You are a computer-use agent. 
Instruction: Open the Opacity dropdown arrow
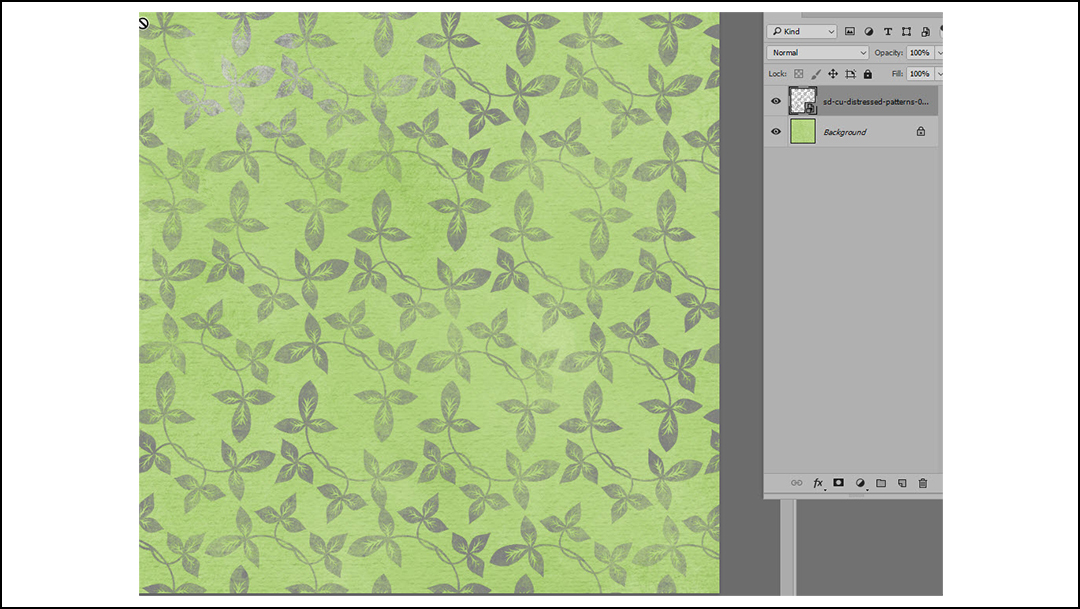click(937, 52)
